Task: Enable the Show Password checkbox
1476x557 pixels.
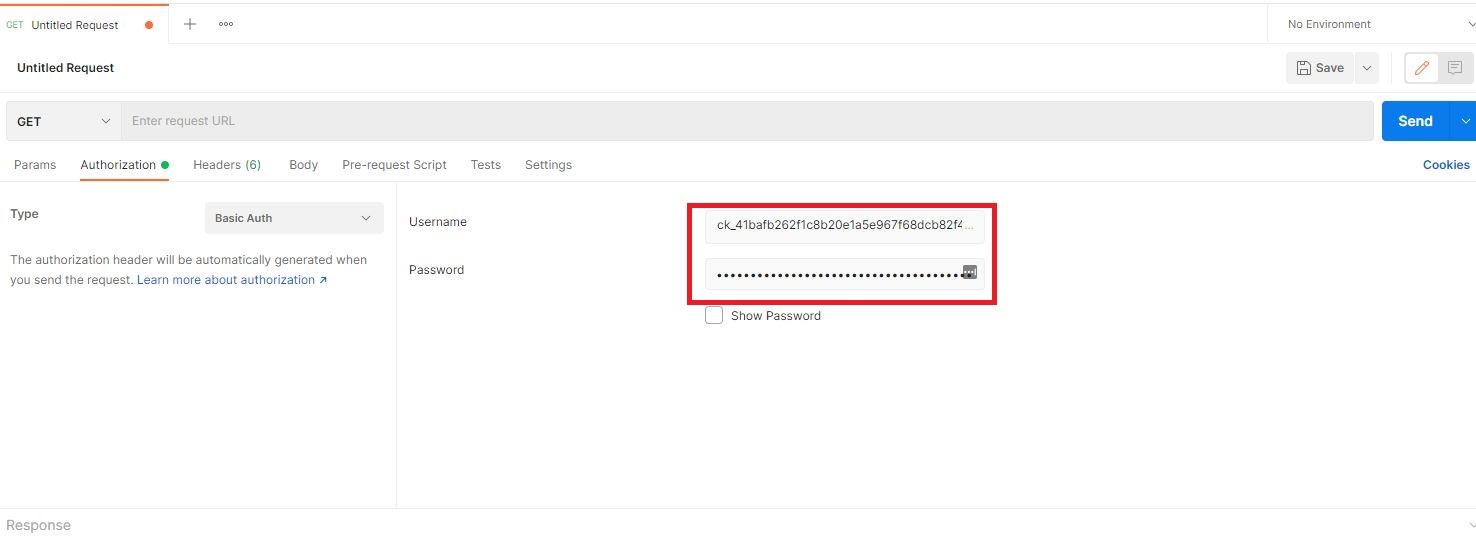Action: 714,316
